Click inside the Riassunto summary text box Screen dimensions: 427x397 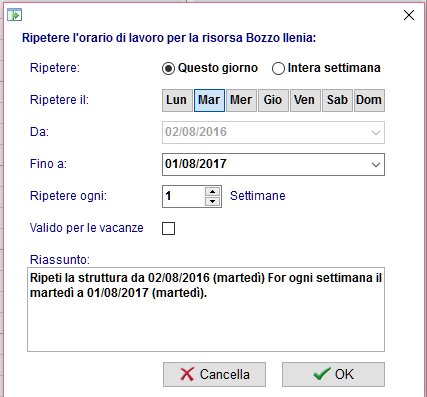tap(206, 309)
